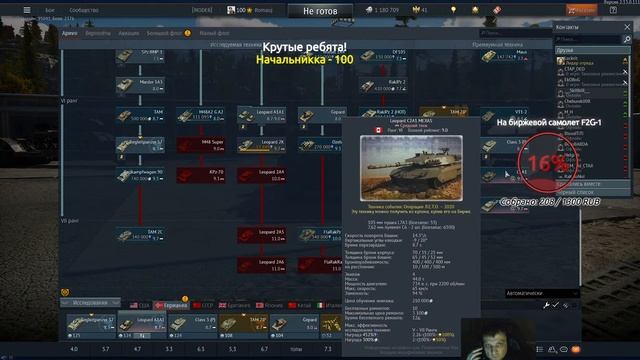640x360 pixels.
Task: Select the TAM 2IP crew slot
Action: pyautogui.click(x=243, y=327)
